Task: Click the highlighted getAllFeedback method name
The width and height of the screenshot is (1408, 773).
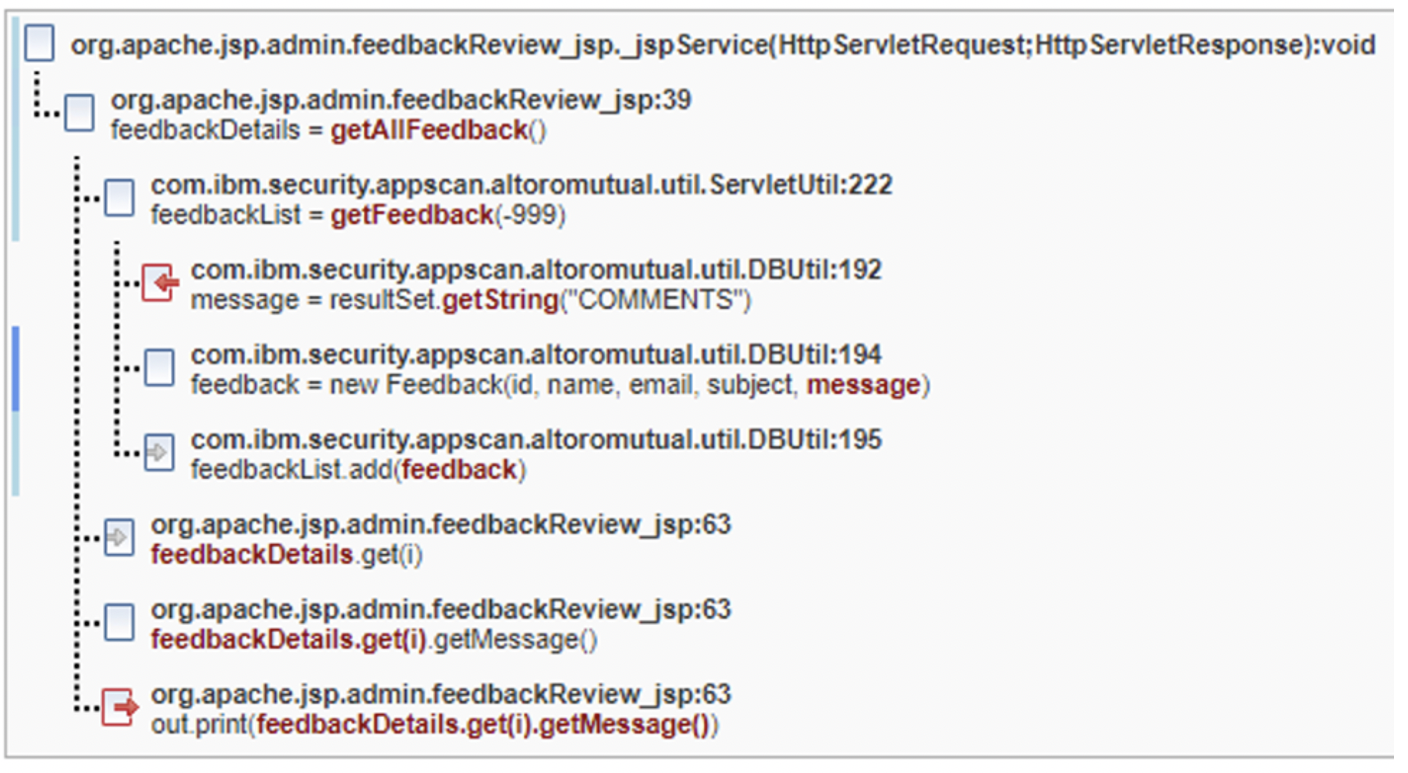Action: [x=429, y=130]
